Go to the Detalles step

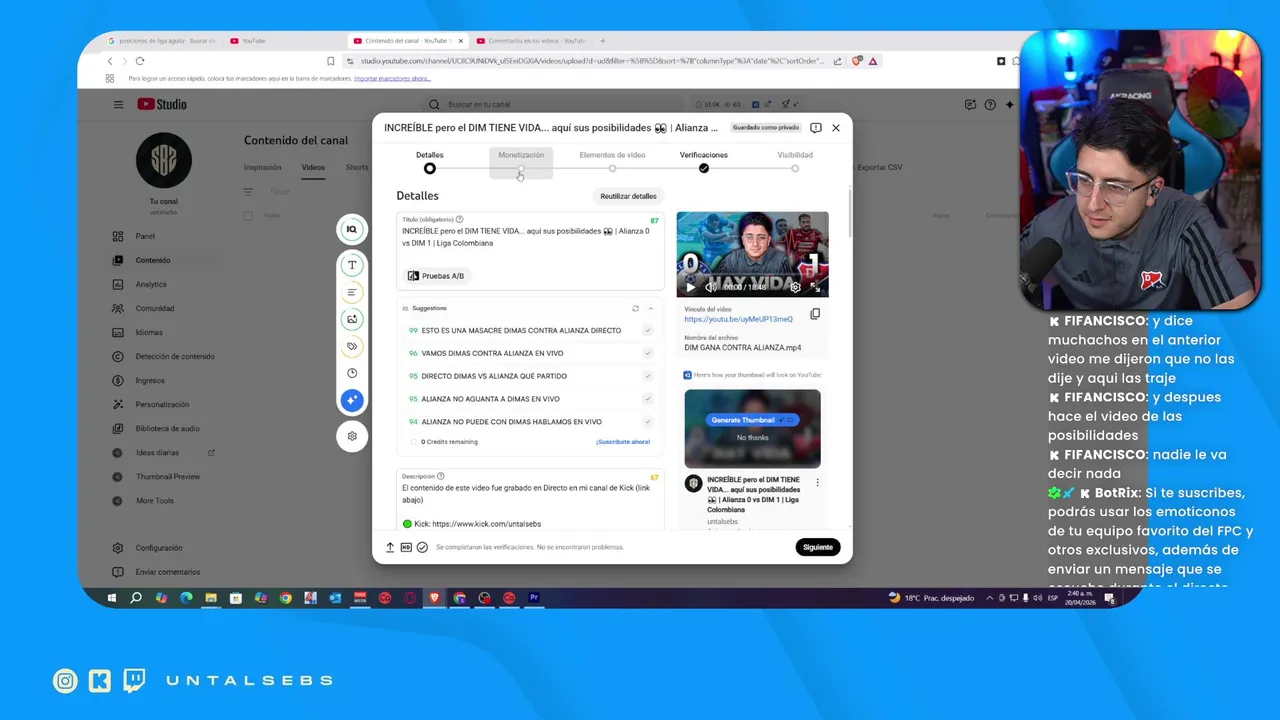pyautogui.click(x=430, y=162)
